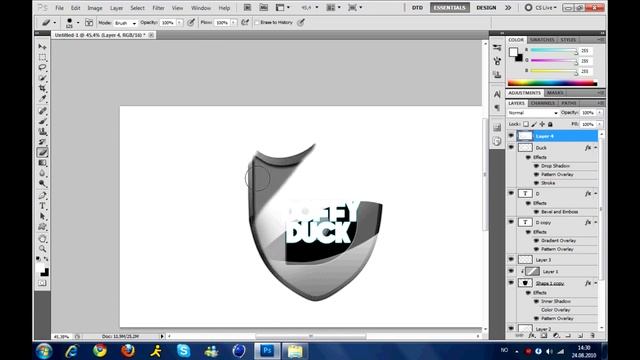The image size is (640, 360).
Task: Select the Move tool
Action: [x=42, y=47]
